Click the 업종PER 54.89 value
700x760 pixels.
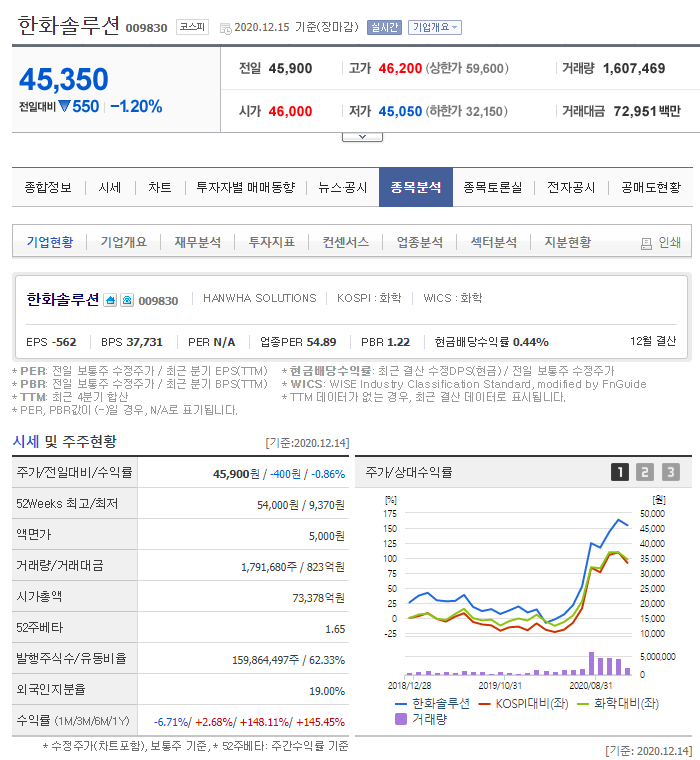point(321,342)
